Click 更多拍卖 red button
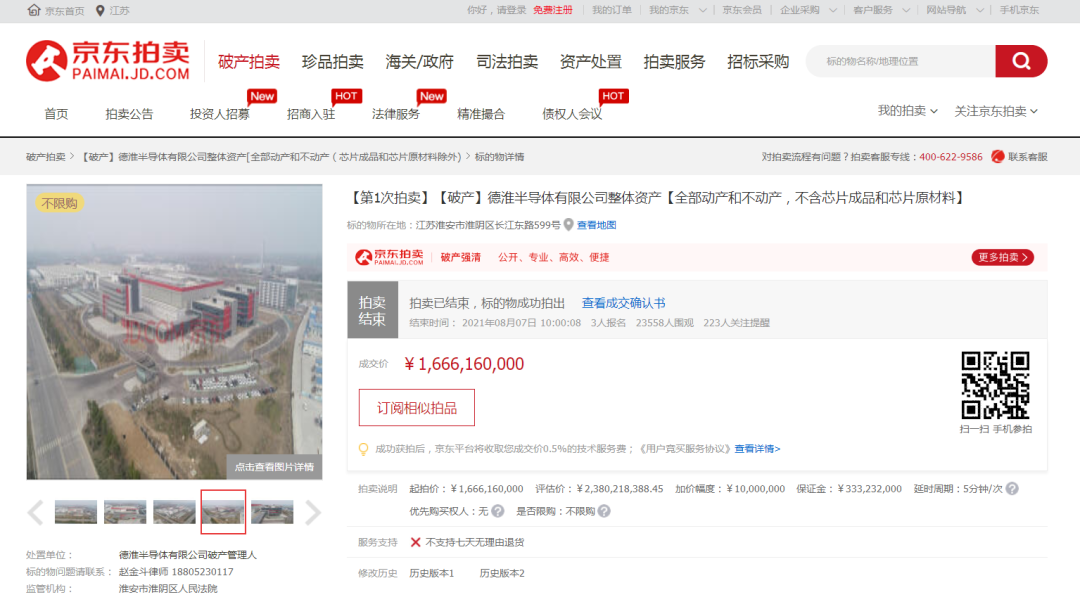 [x=1002, y=257]
